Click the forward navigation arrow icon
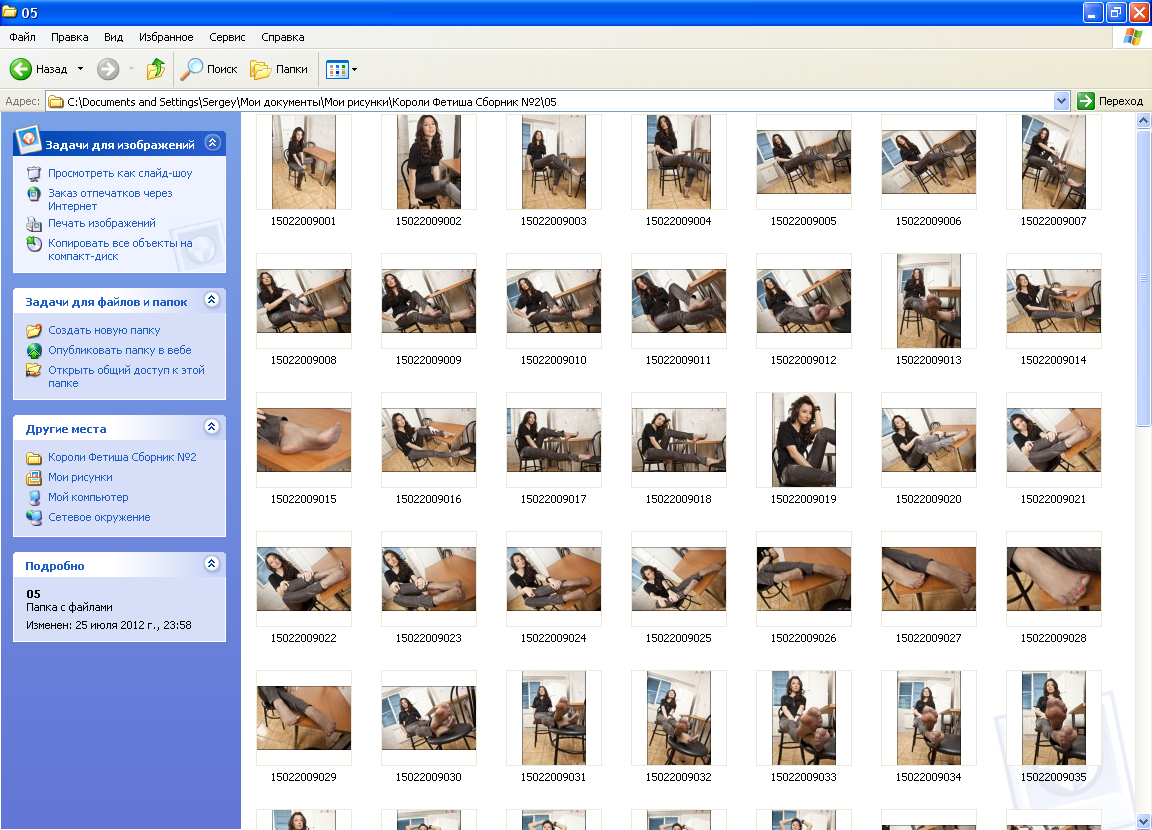The height and width of the screenshot is (830, 1152). tap(108, 69)
